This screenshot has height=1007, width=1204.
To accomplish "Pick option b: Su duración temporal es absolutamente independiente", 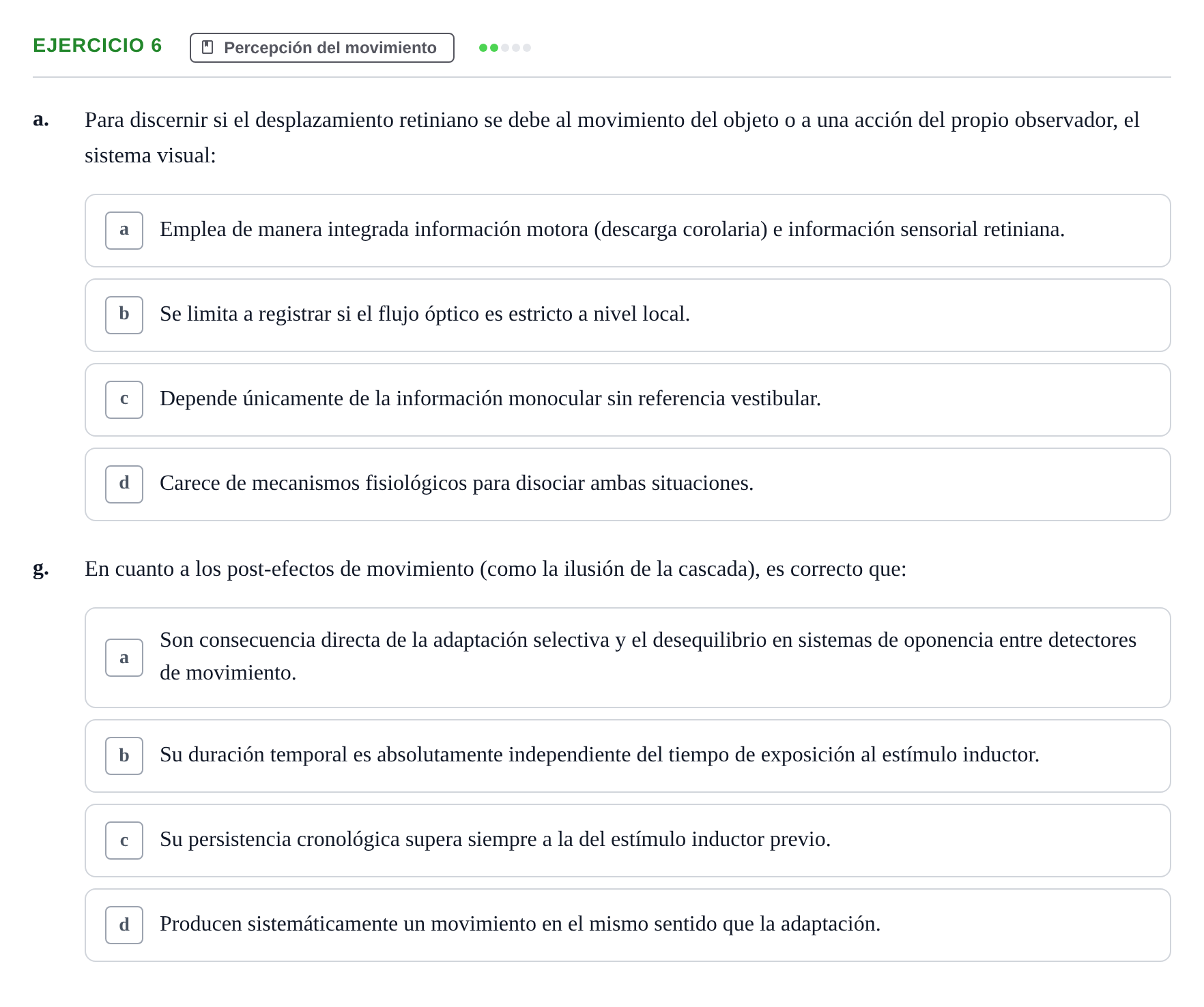I will point(627,756).
